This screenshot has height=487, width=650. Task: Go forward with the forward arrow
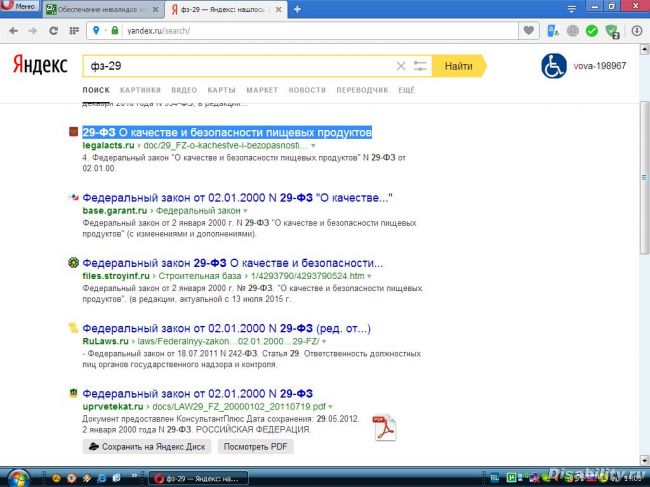[x=33, y=31]
